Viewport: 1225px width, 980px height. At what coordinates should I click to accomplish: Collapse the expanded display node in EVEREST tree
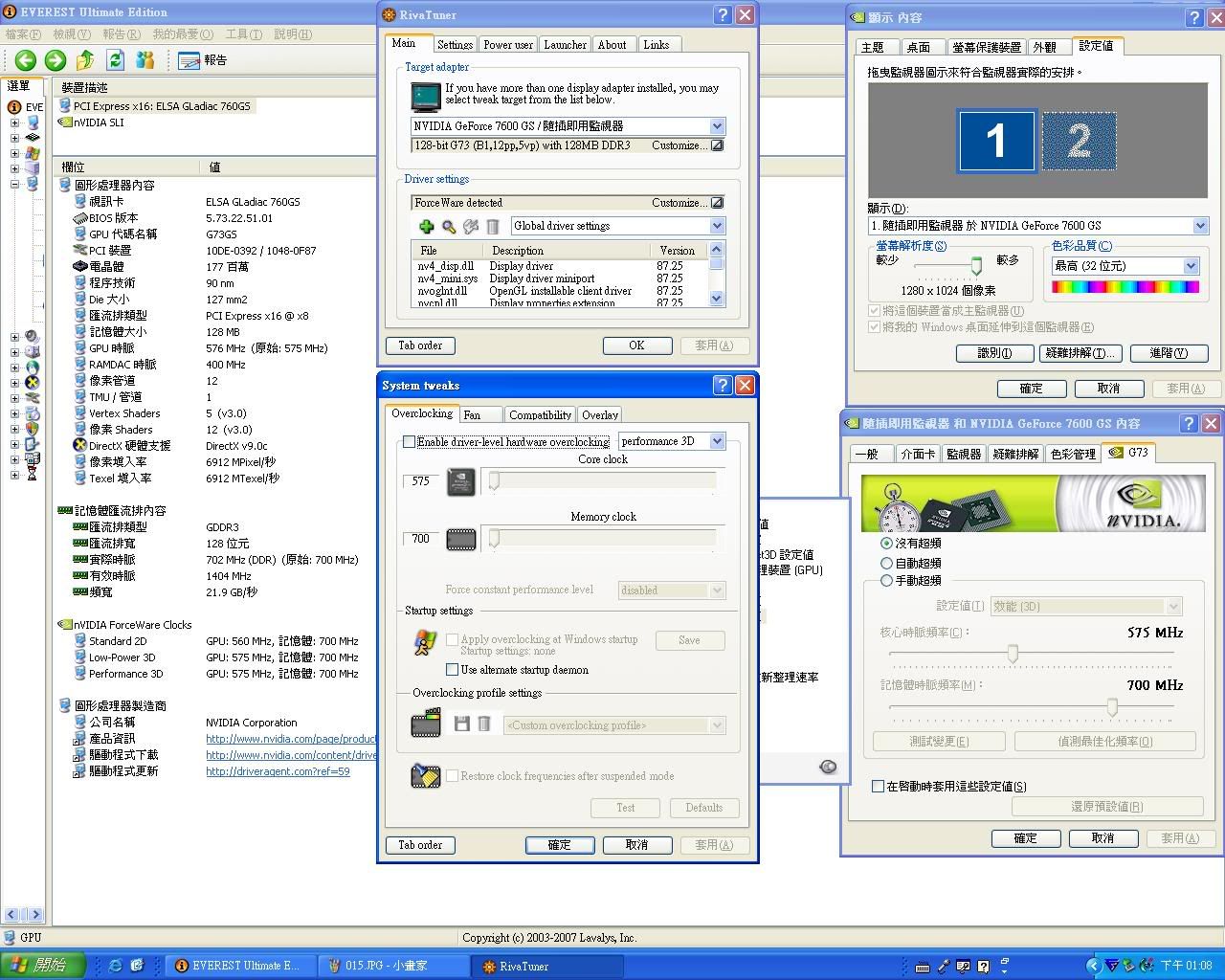pyautogui.click(x=14, y=184)
